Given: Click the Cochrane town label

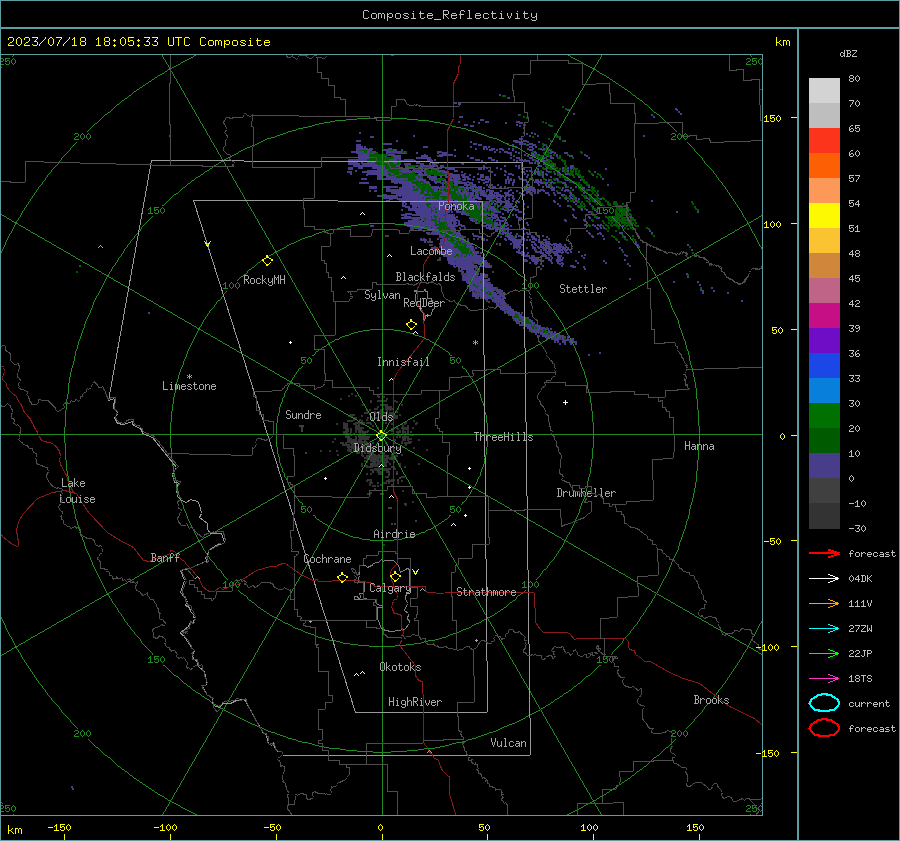Looking at the screenshot, I should point(327,559).
